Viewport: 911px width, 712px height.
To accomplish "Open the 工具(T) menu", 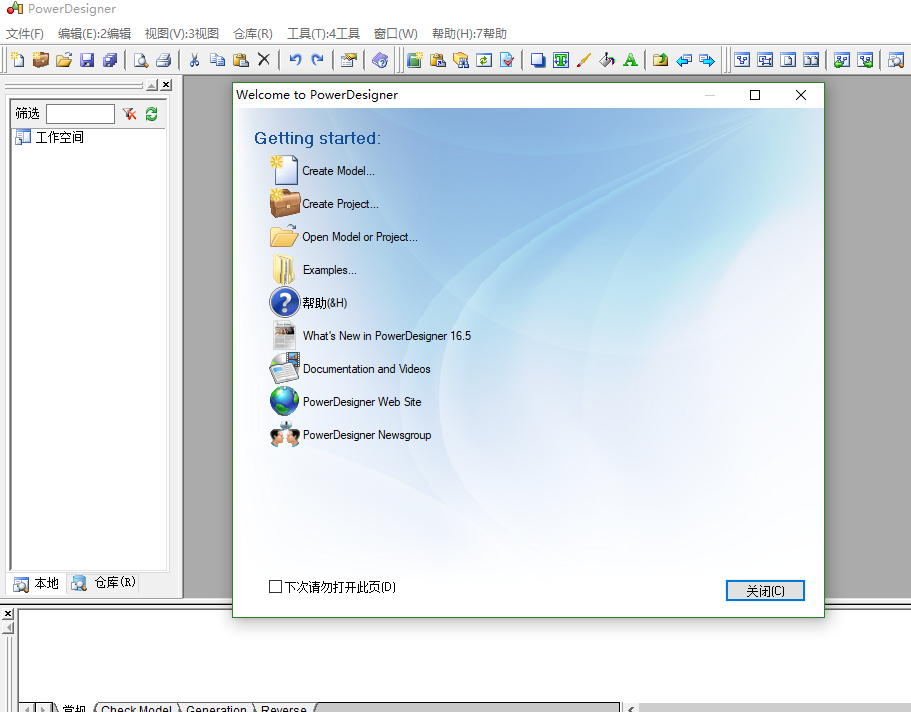I will 324,34.
